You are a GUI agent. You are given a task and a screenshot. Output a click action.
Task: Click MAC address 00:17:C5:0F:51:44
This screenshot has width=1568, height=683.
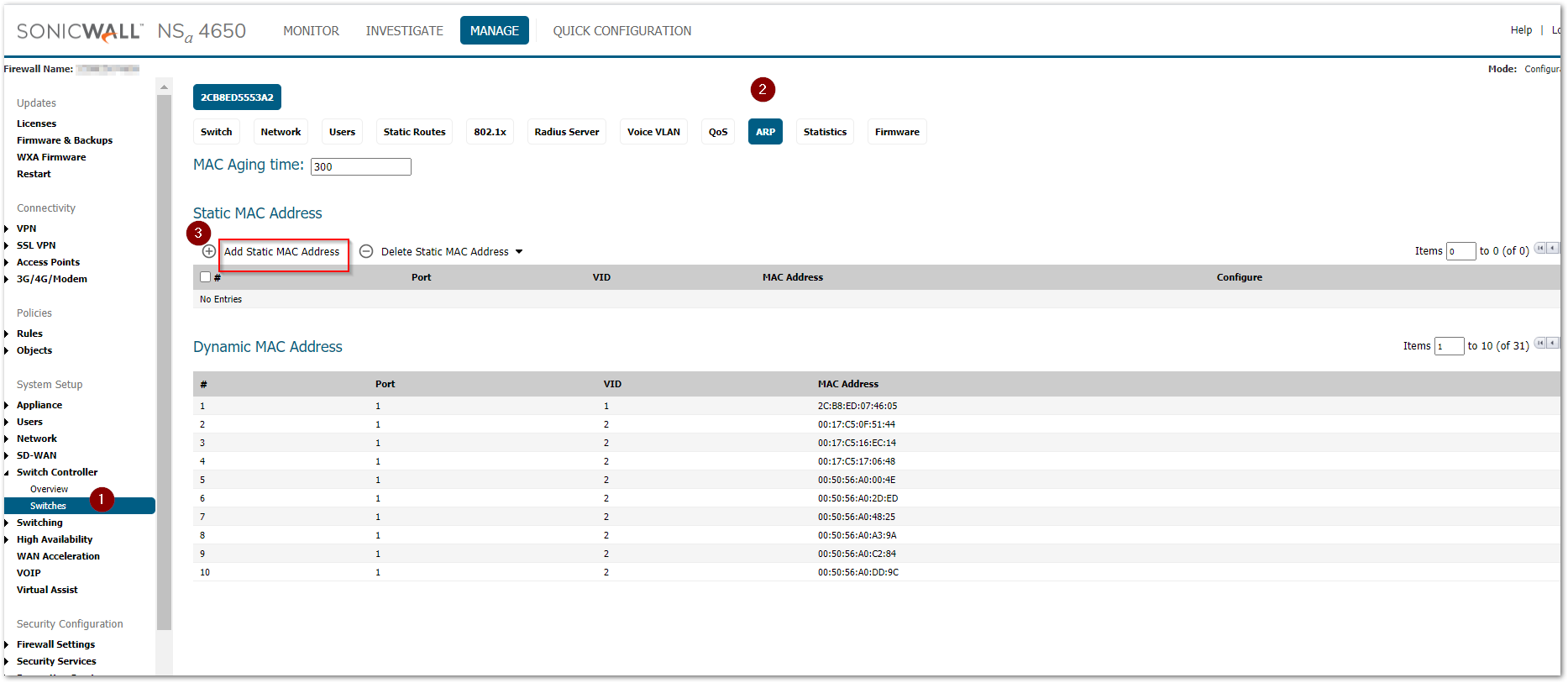point(857,424)
